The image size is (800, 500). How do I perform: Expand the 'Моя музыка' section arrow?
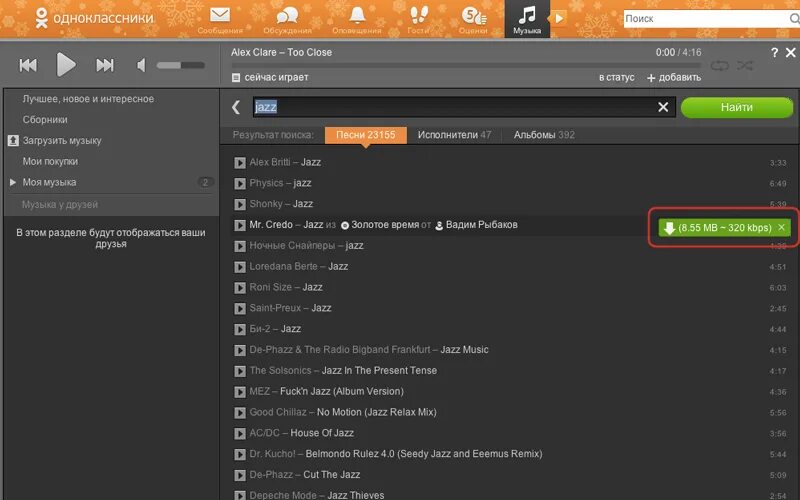click(x=13, y=182)
